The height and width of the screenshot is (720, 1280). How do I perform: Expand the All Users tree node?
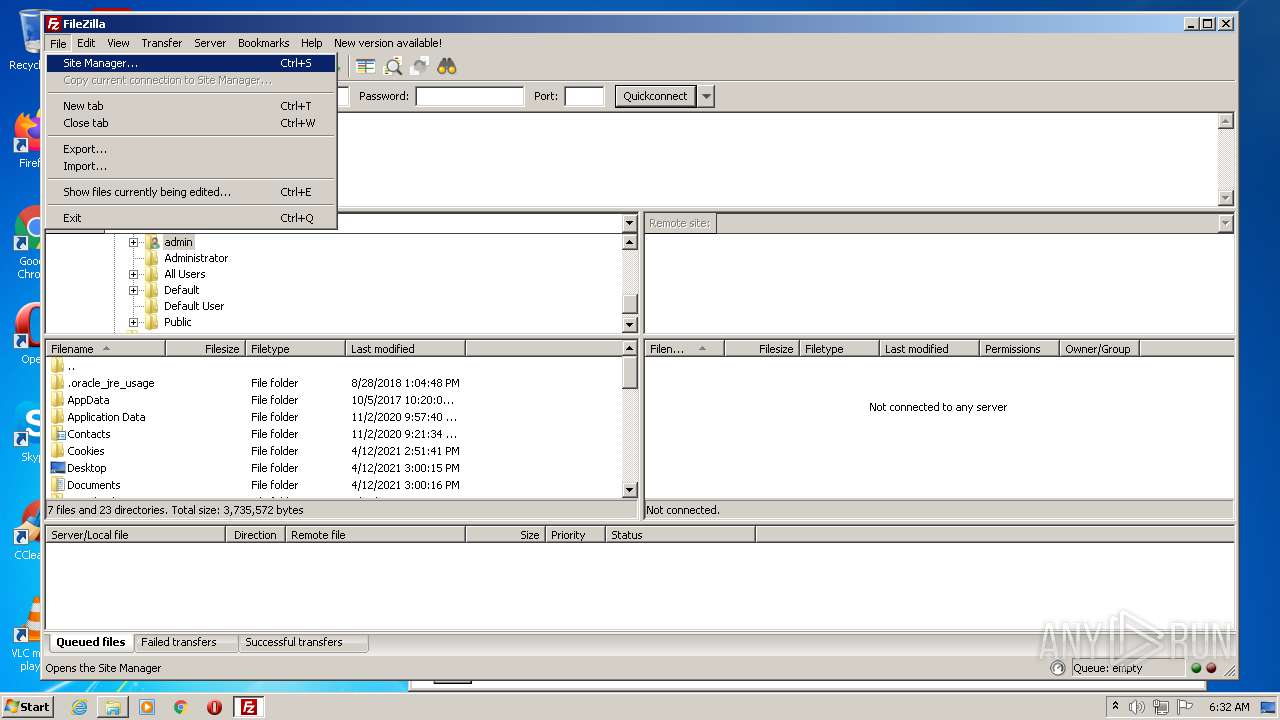[133, 274]
